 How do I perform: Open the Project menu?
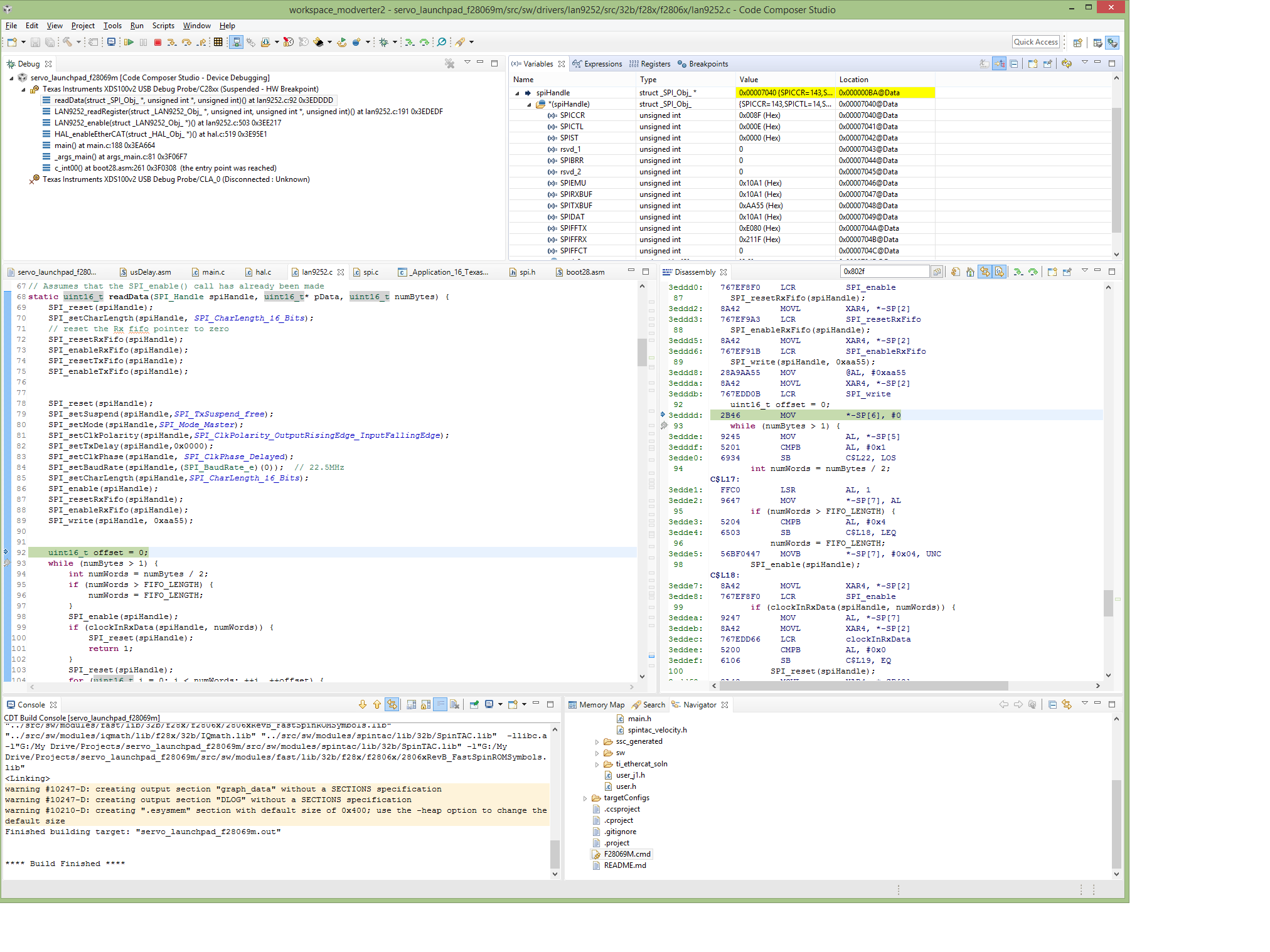coord(83,26)
